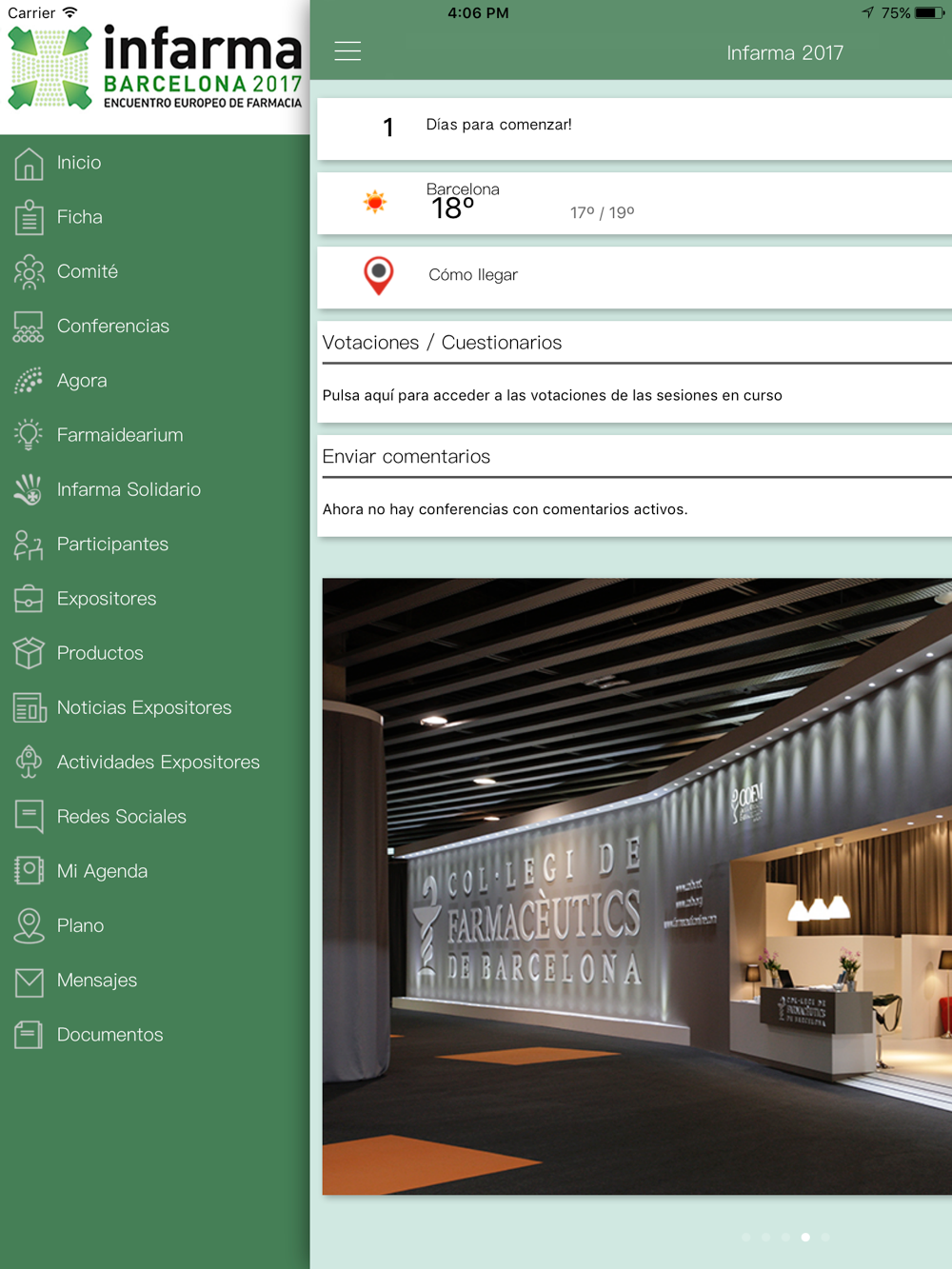Select the Farmaidearium lightbulb icon
Viewport: 952px width, 1269px height.
(x=29, y=435)
